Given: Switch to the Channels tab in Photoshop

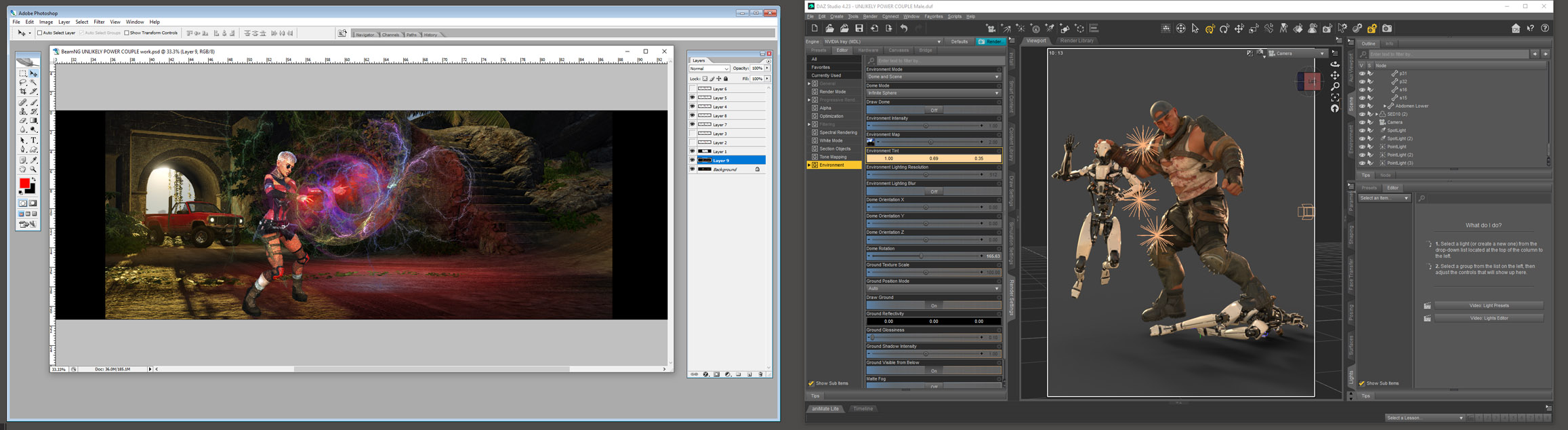Looking at the screenshot, I should (x=390, y=35).
